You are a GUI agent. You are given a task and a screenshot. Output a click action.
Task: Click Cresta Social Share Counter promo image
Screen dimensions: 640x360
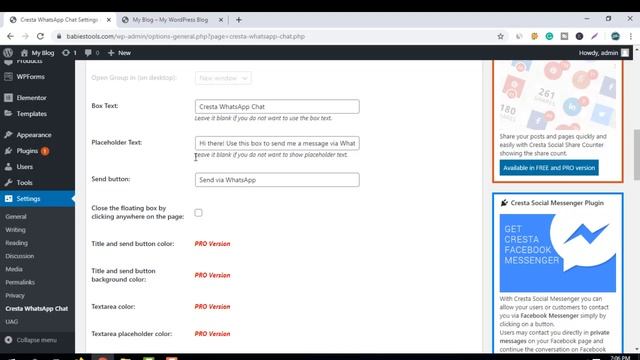pyautogui.click(x=558, y=95)
